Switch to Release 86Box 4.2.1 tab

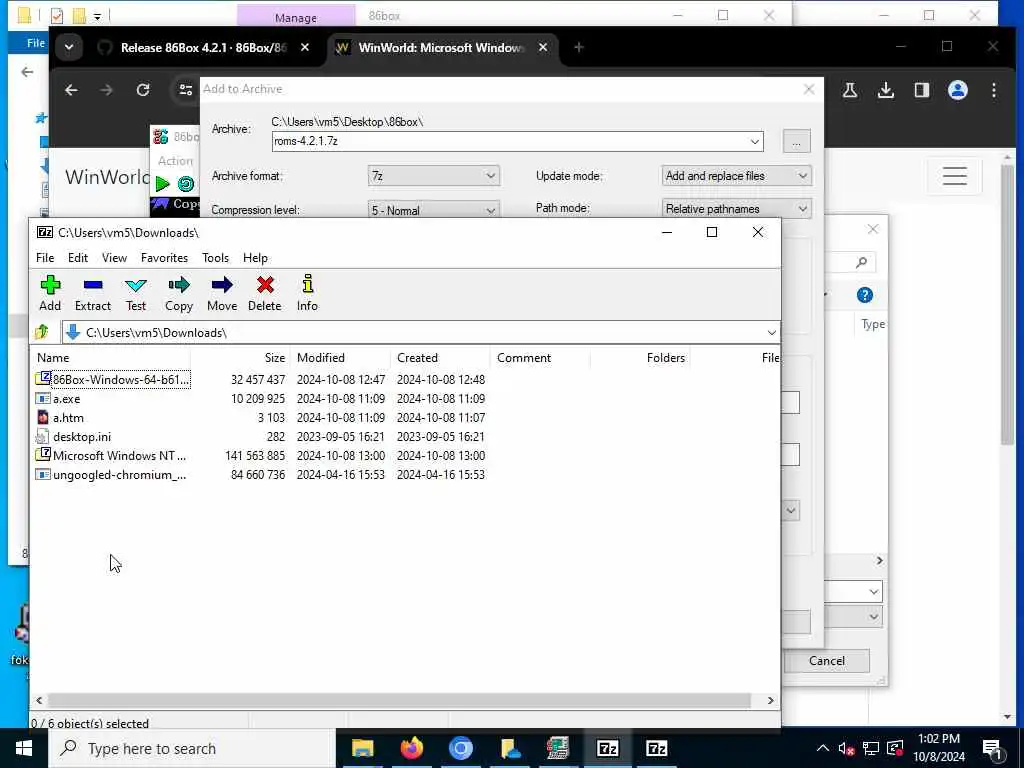tap(202, 48)
